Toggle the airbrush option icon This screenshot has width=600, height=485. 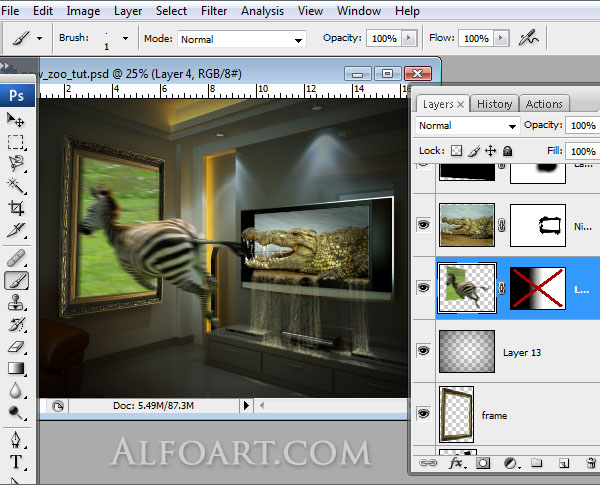(528, 38)
